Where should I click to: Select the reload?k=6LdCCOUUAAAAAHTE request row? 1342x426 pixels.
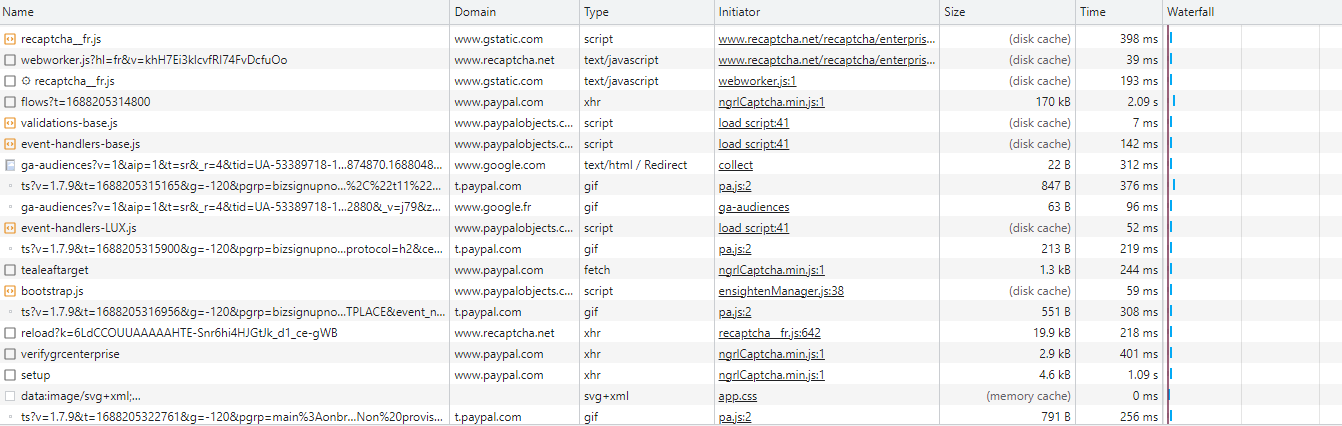coord(180,333)
